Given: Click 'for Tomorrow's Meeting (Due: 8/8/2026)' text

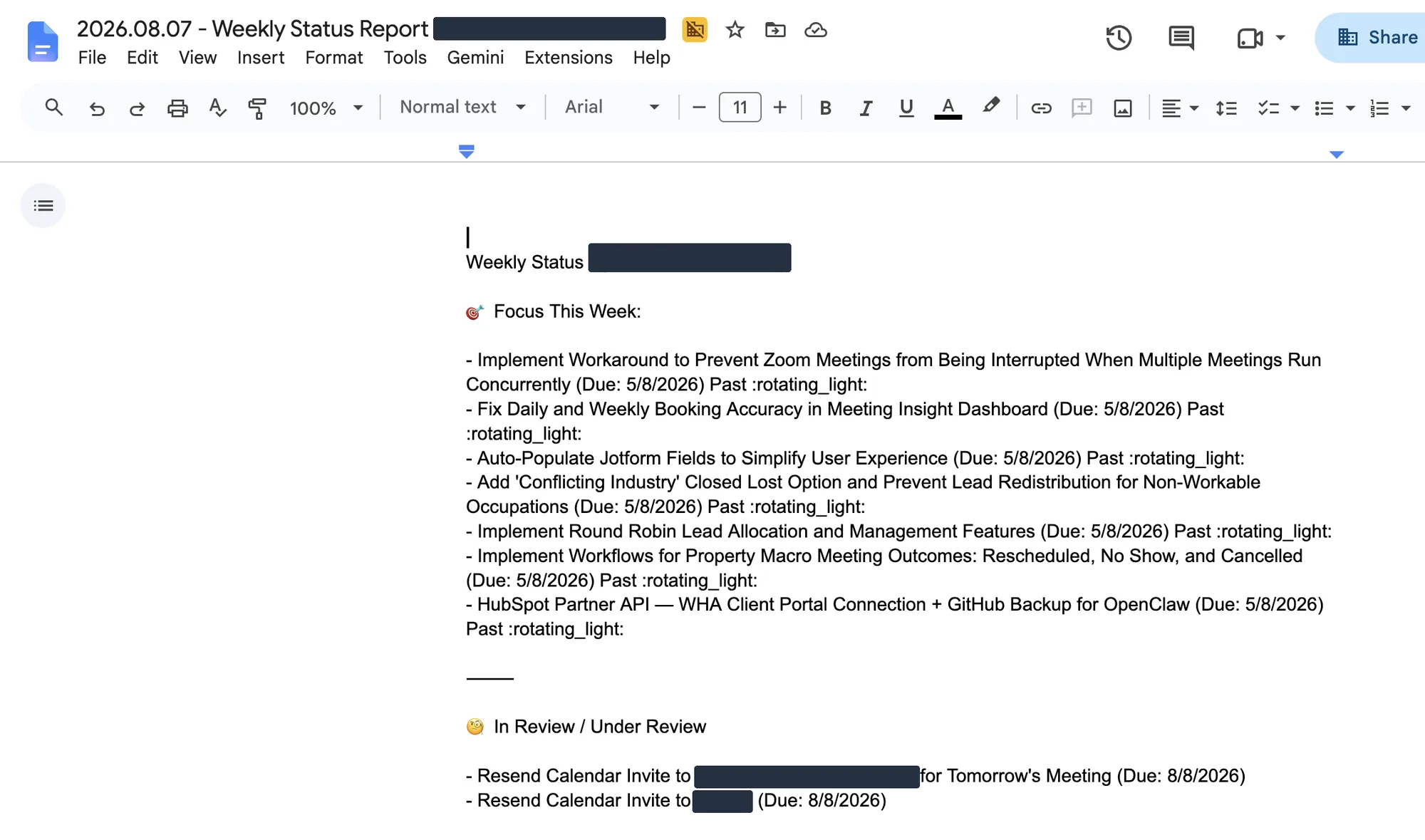Looking at the screenshot, I should [x=1082, y=776].
